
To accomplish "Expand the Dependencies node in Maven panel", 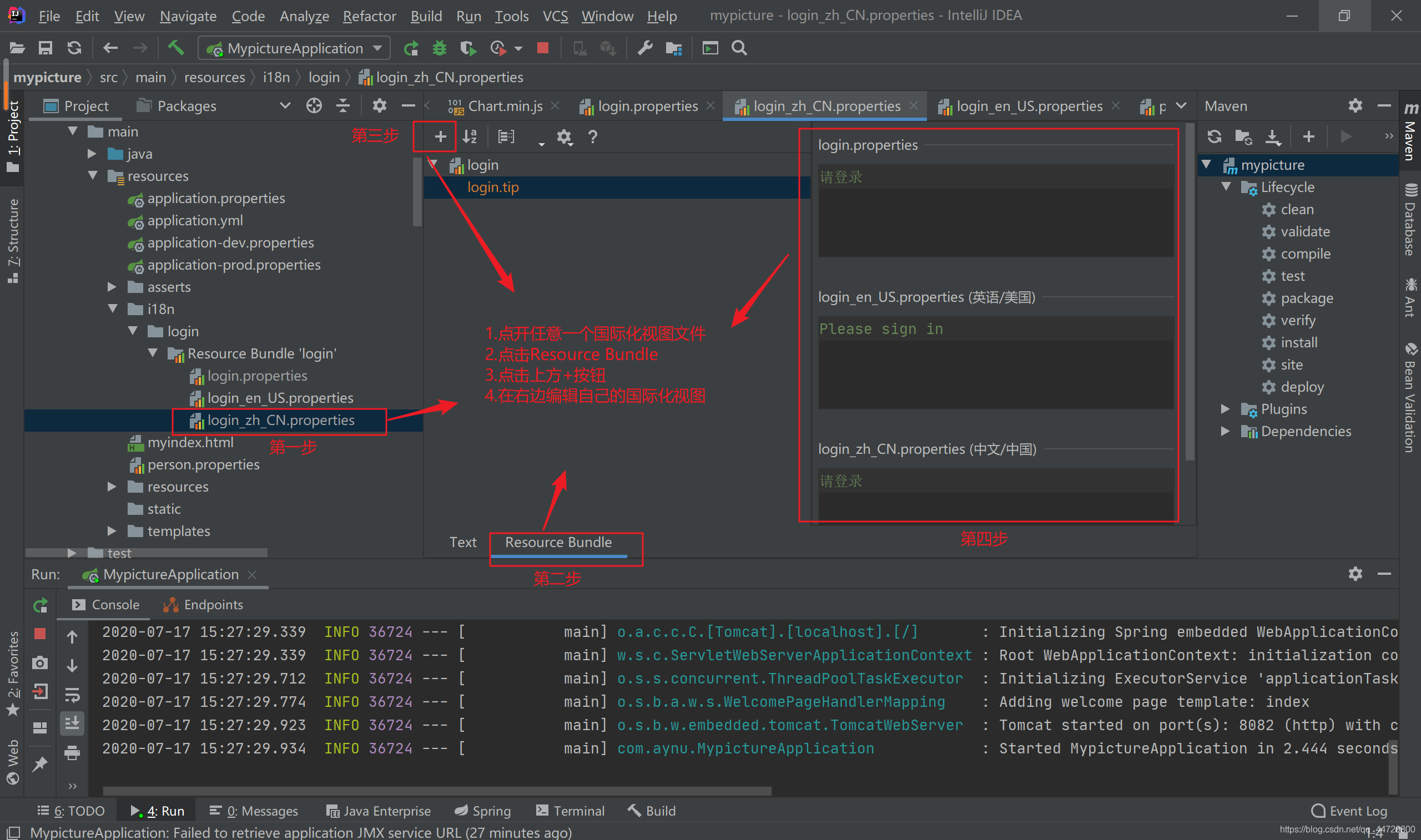I will pyautogui.click(x=1225, y=431).
